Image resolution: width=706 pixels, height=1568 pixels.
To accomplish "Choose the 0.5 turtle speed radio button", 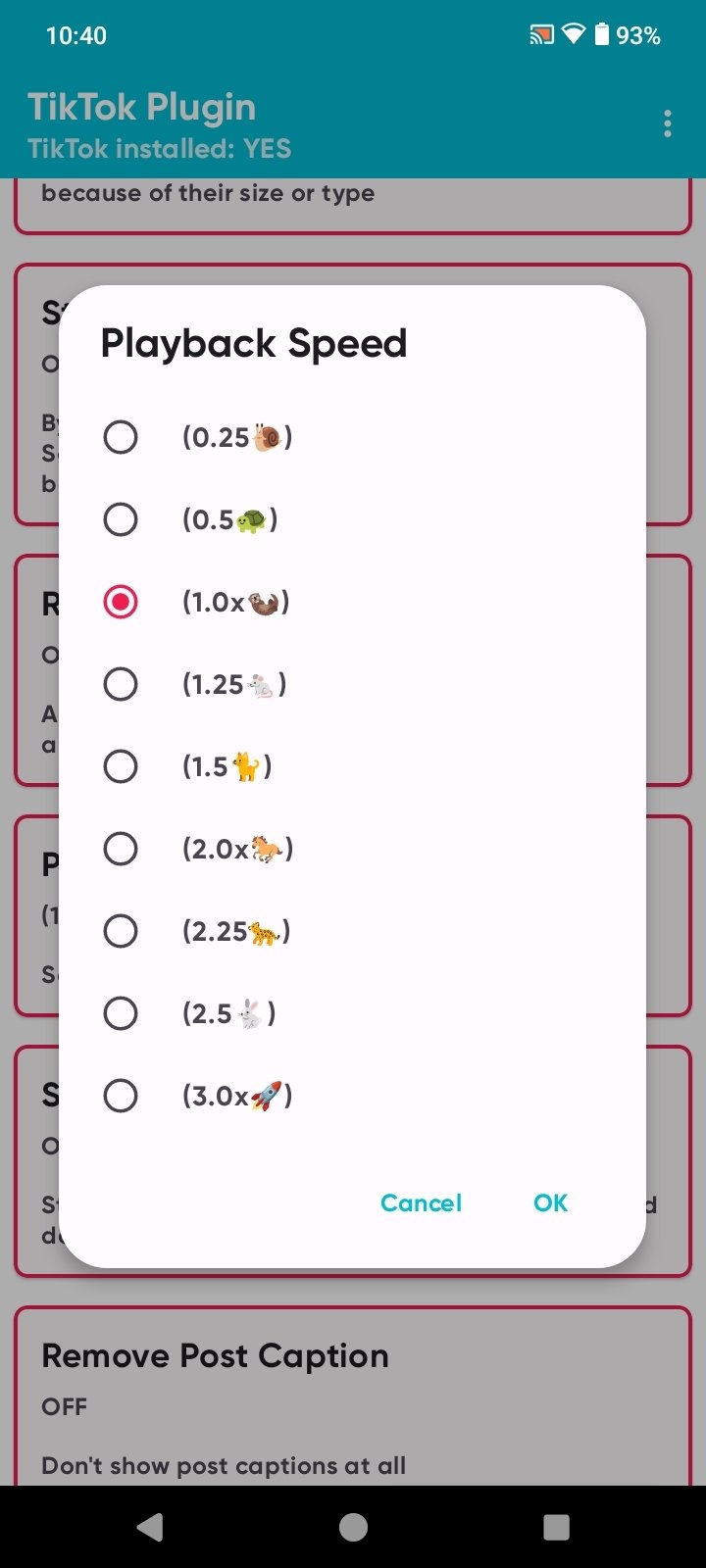I will pos(121,519).
